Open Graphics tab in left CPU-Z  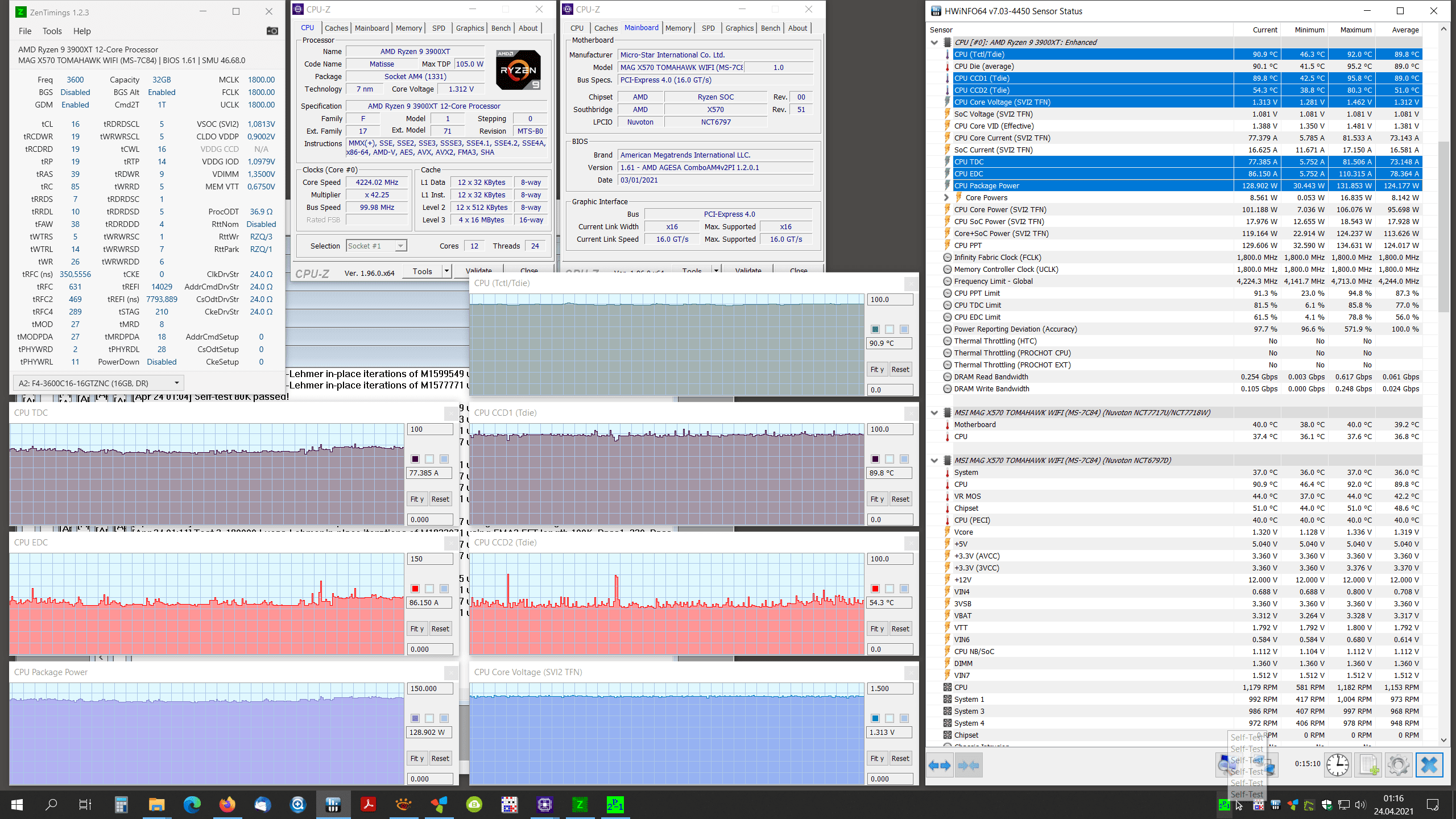pyautogui.click(x=470, y=28)
